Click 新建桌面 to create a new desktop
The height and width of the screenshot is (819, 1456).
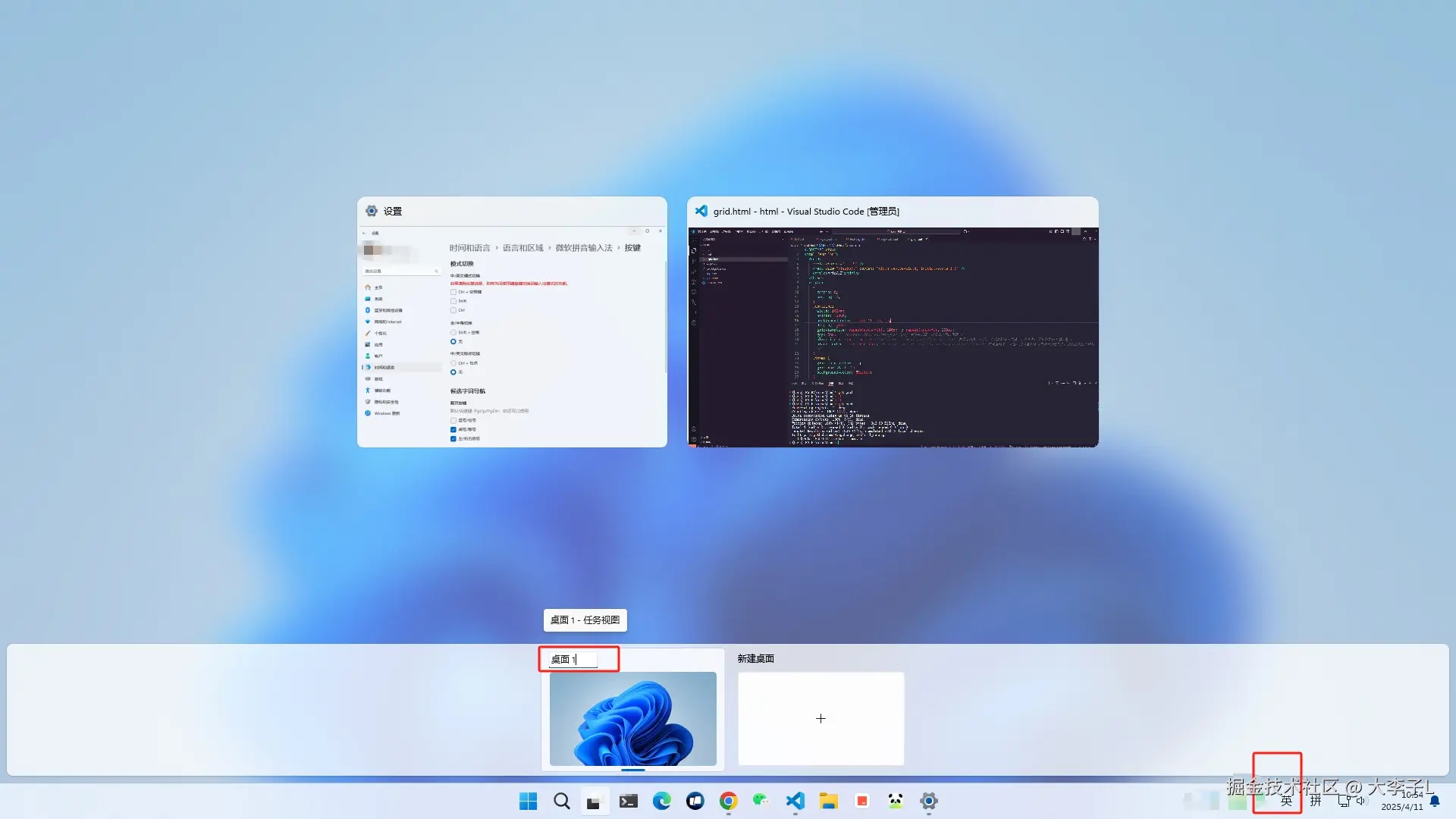click(x=821, y=718)
